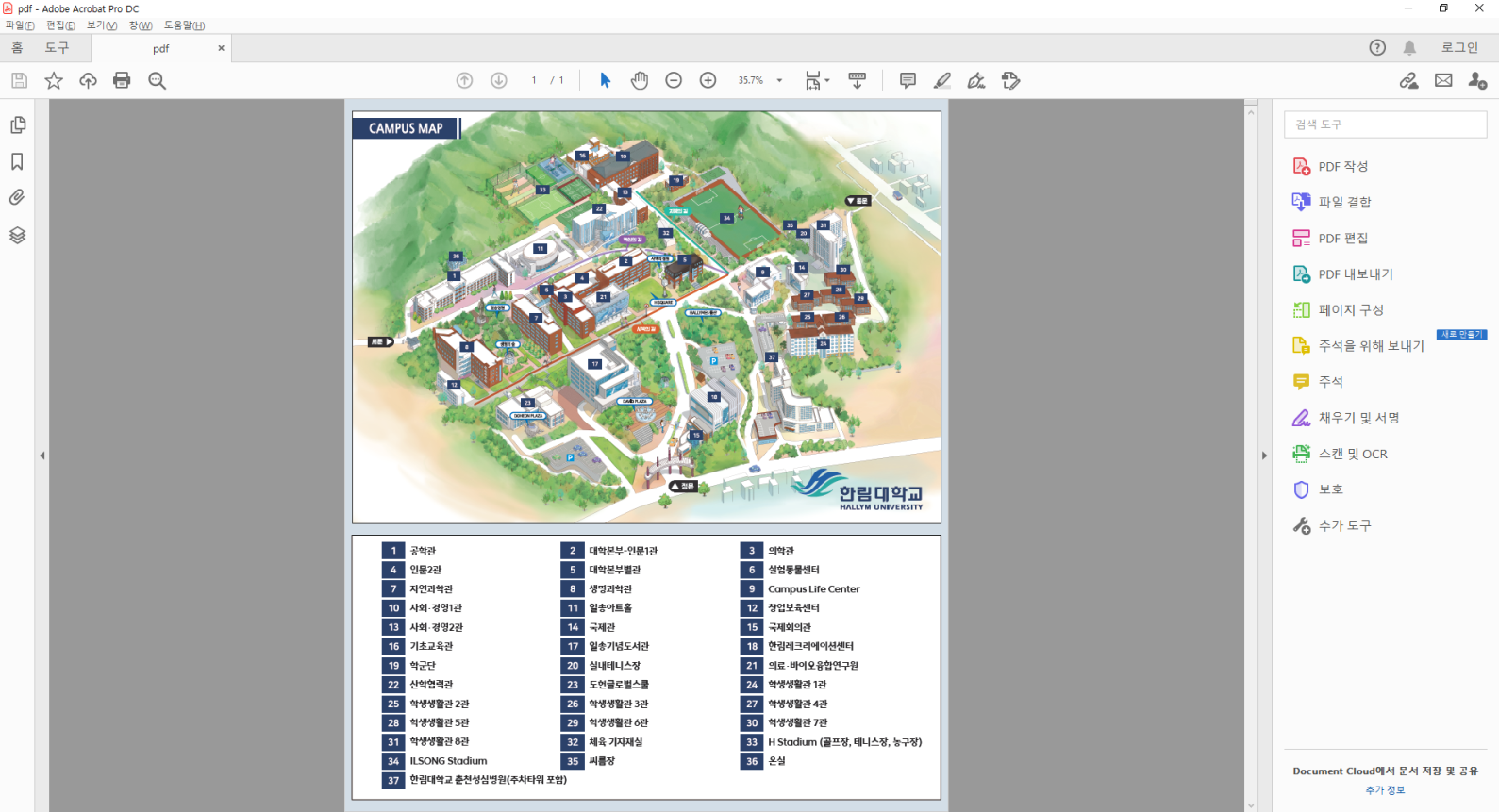Image resolution: width=1499 pixels, height=812 pixels.
Task: Go to previous page arrow
Action: click(464, 81)
